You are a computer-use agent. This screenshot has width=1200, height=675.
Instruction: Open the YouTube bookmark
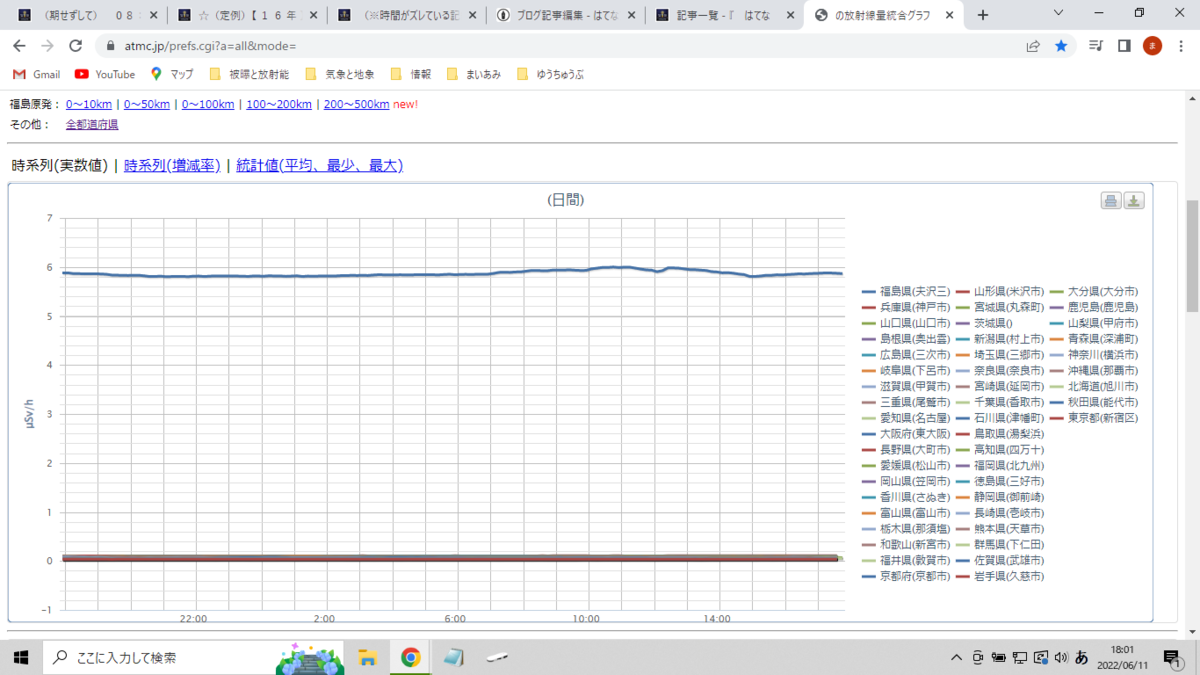[x=105, y=74]
